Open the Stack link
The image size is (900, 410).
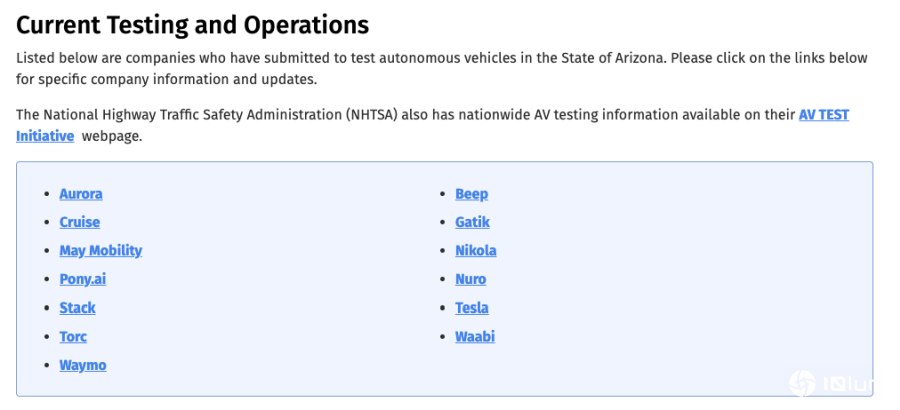tap(77, 308)
